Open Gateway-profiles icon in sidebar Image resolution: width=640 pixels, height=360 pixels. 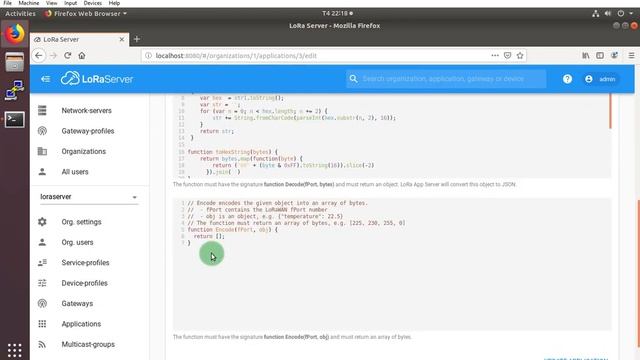pyautogui.click(x=42, y=131)
